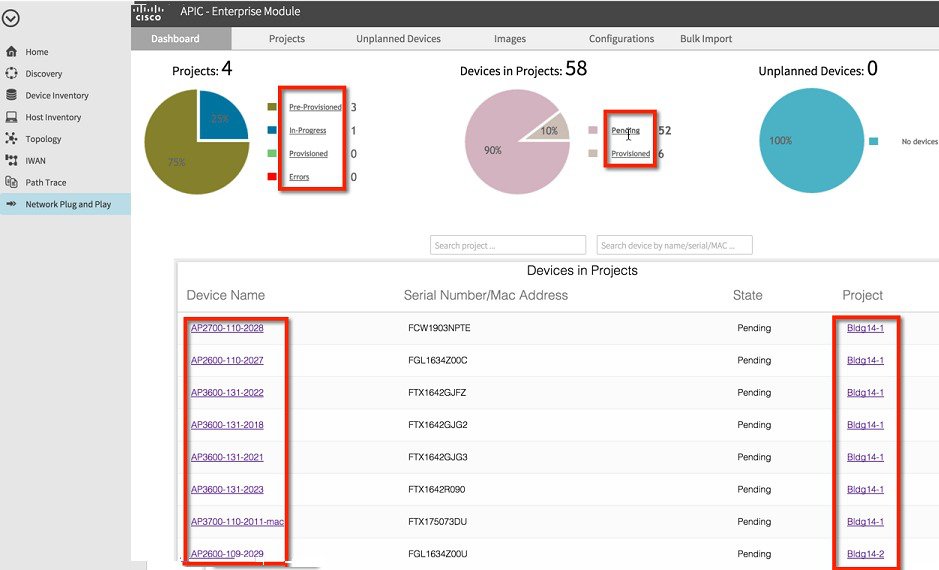Click the Path Trace icon
Image resolution: width=939 pixels, height=570 pixels.
click(x=11, y=182)
